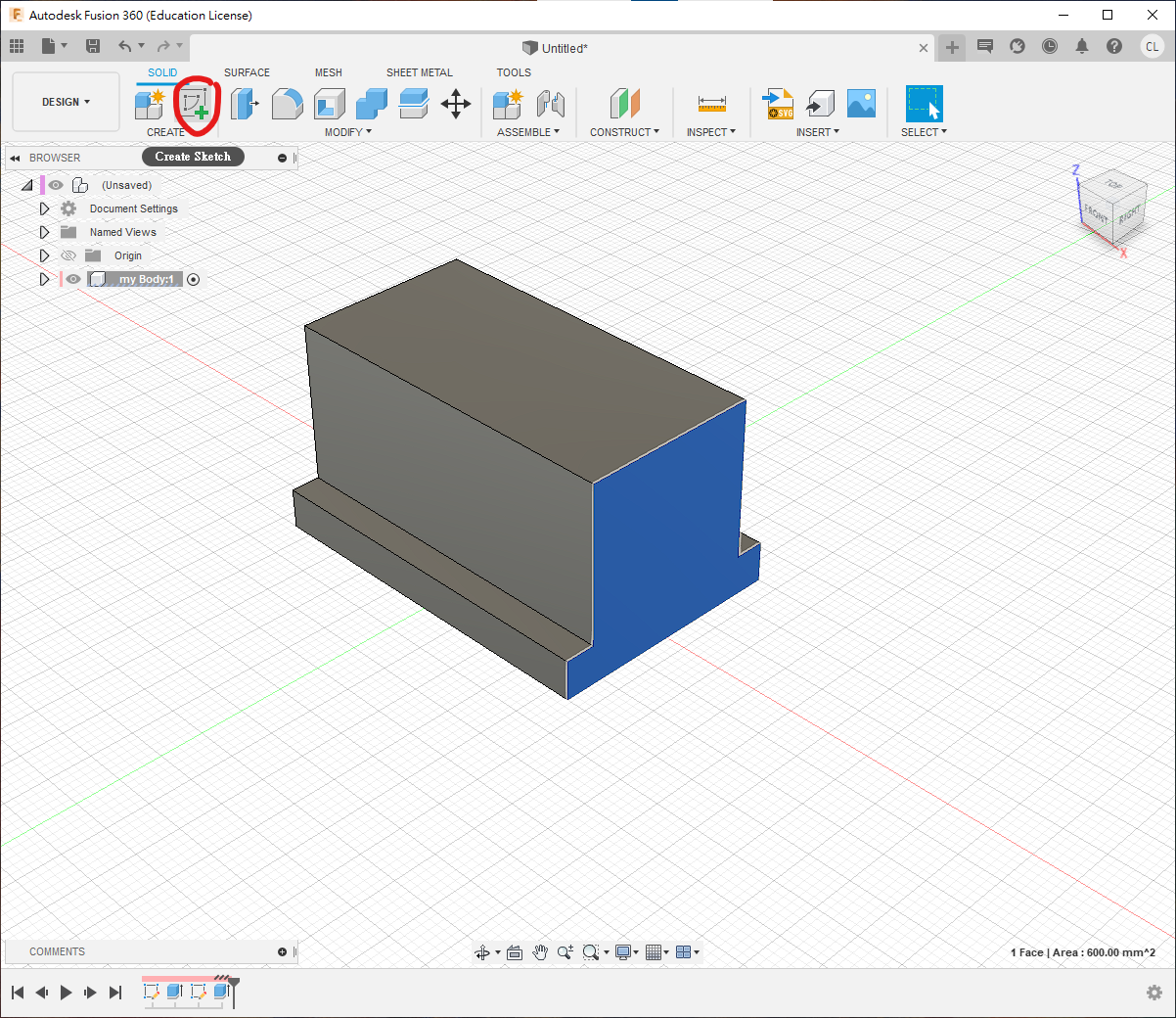The width and height of the screenshot is (1176, 1018).
Task: Open the DESIGN workspace dropdown
Action: coord(66,102)
